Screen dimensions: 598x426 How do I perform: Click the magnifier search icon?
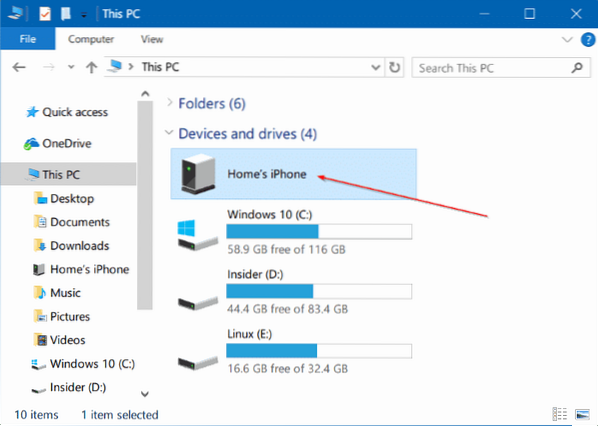click(x=577, y=68)
